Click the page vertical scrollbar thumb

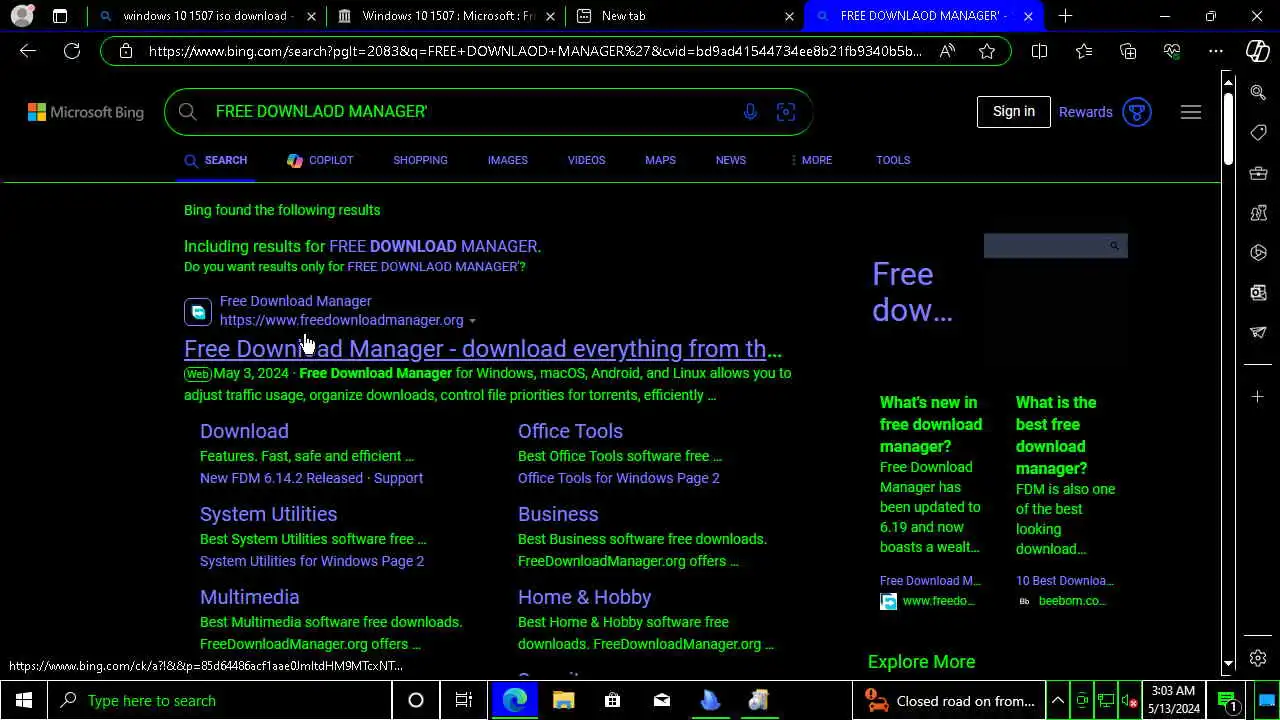[x=1228, y=129]
